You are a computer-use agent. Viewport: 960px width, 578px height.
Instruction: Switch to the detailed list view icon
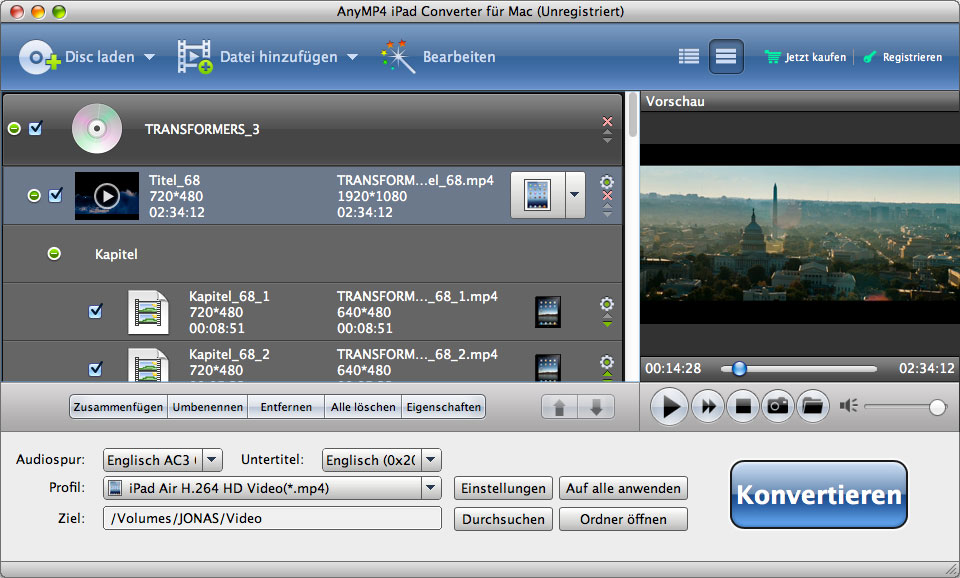point(726,57)
